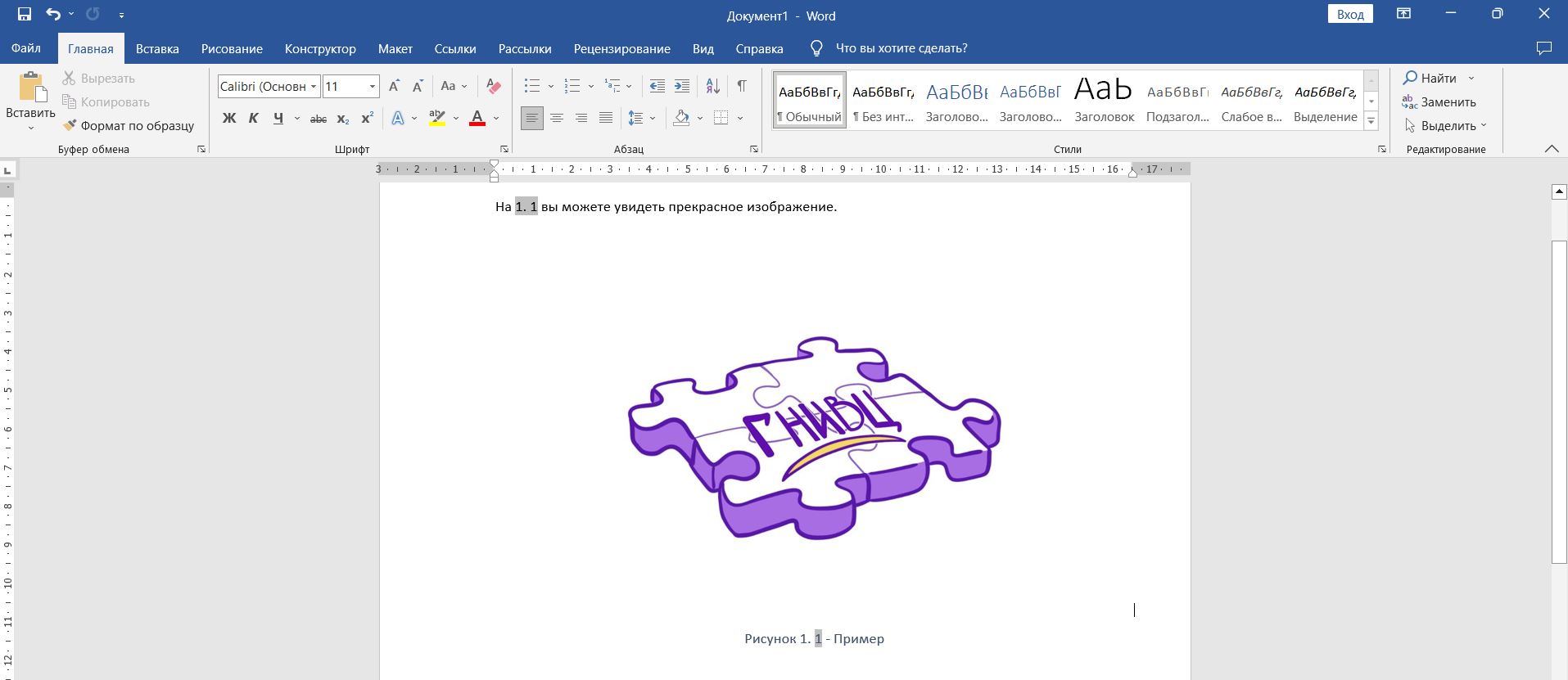Screen dimensions: 1568x680
Task: Open styles pane launcher in Стили group
Action: [x=1381, y=149]
